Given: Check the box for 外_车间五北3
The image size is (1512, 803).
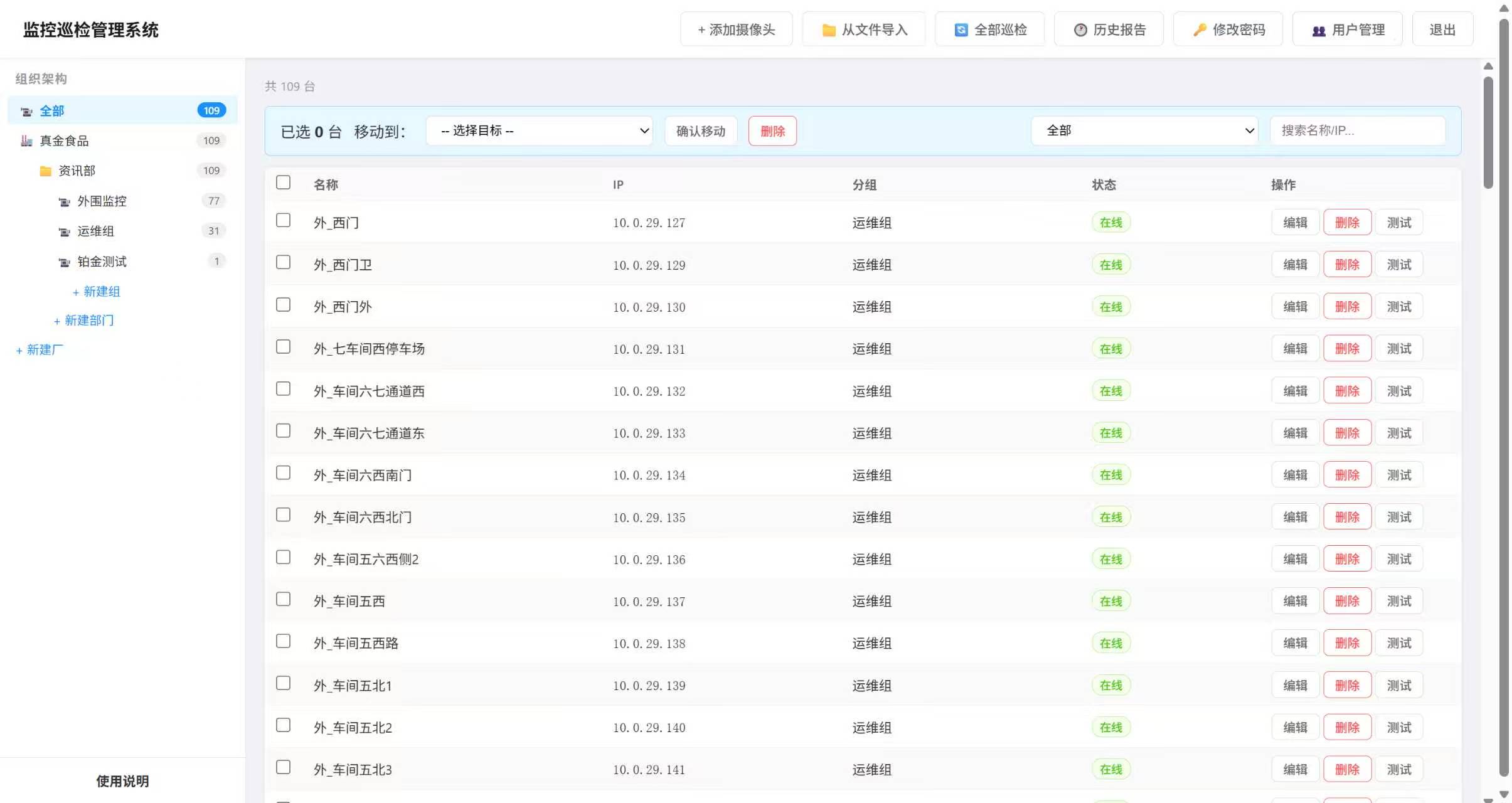Looking at the screenshot, I should 283,767.
